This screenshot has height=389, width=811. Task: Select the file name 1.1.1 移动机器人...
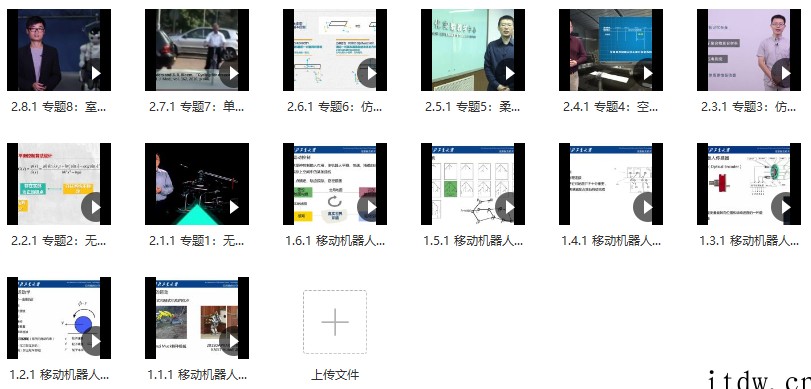pos(197,375)
